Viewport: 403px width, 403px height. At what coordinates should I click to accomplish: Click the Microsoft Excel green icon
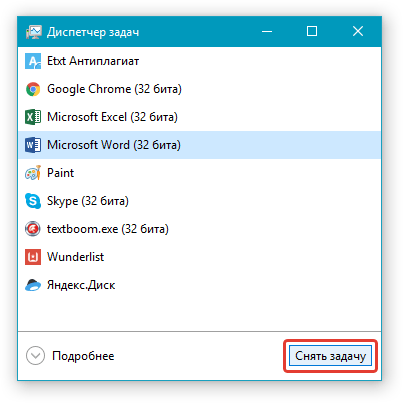(x=33, y=117)
